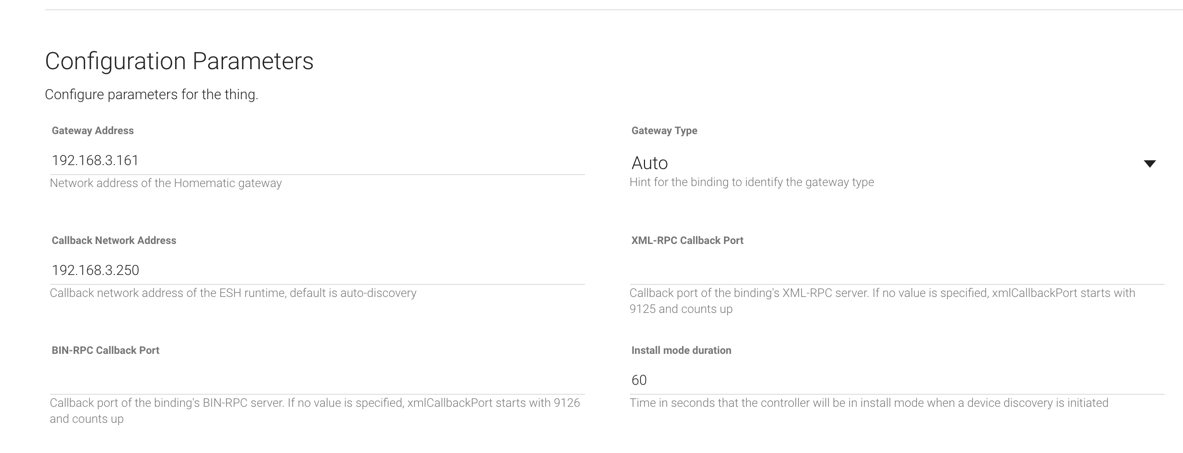Click the XML-RPC Callback Port label

tap(687, 241)
